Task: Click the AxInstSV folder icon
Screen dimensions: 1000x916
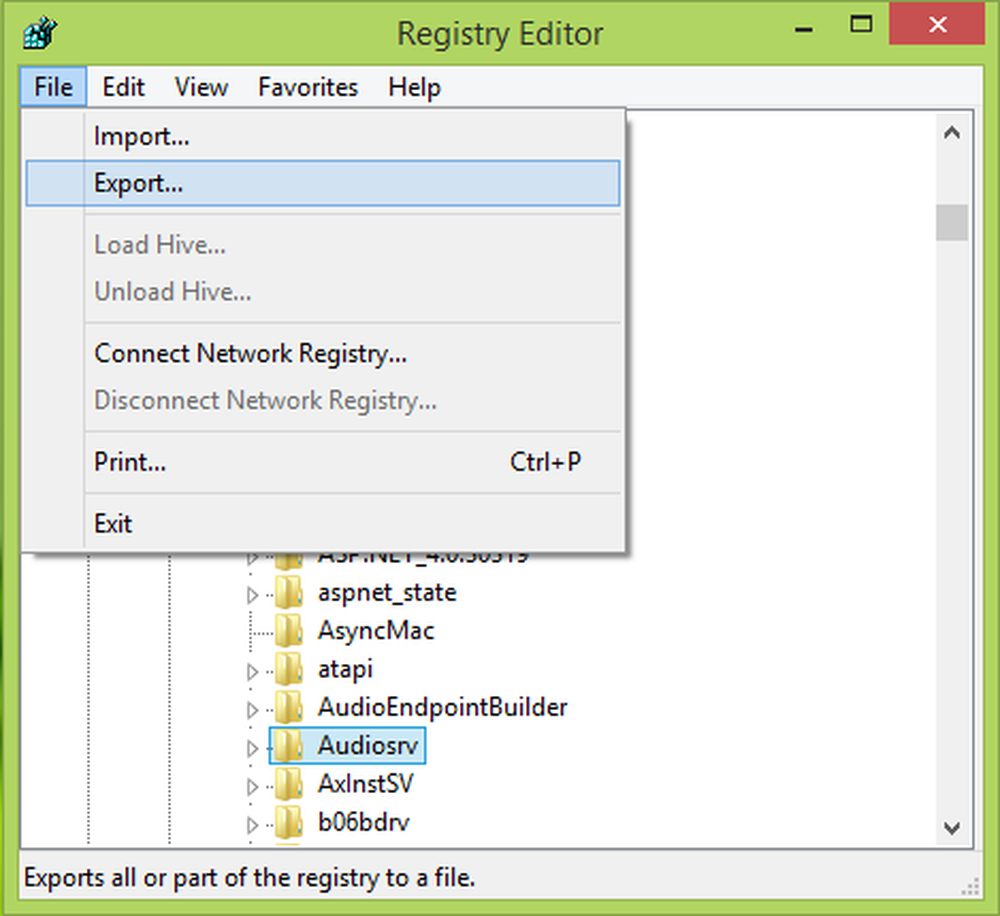Action: tap(289, 783)
